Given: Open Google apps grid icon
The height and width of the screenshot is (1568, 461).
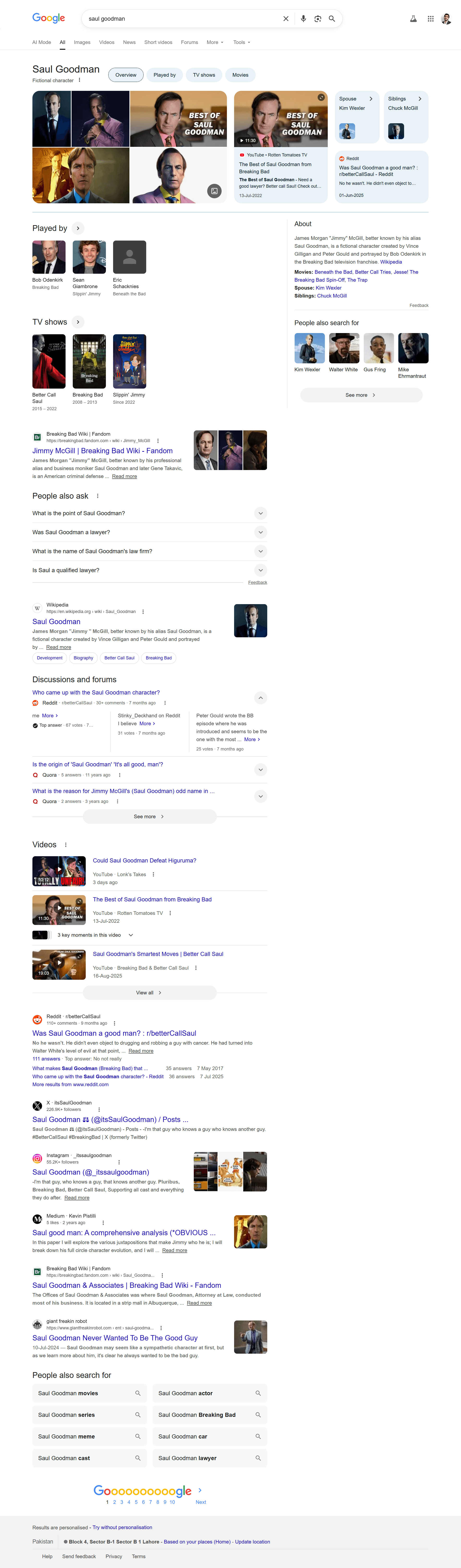Looking at the screenshot, I should (x=430, y=19).
